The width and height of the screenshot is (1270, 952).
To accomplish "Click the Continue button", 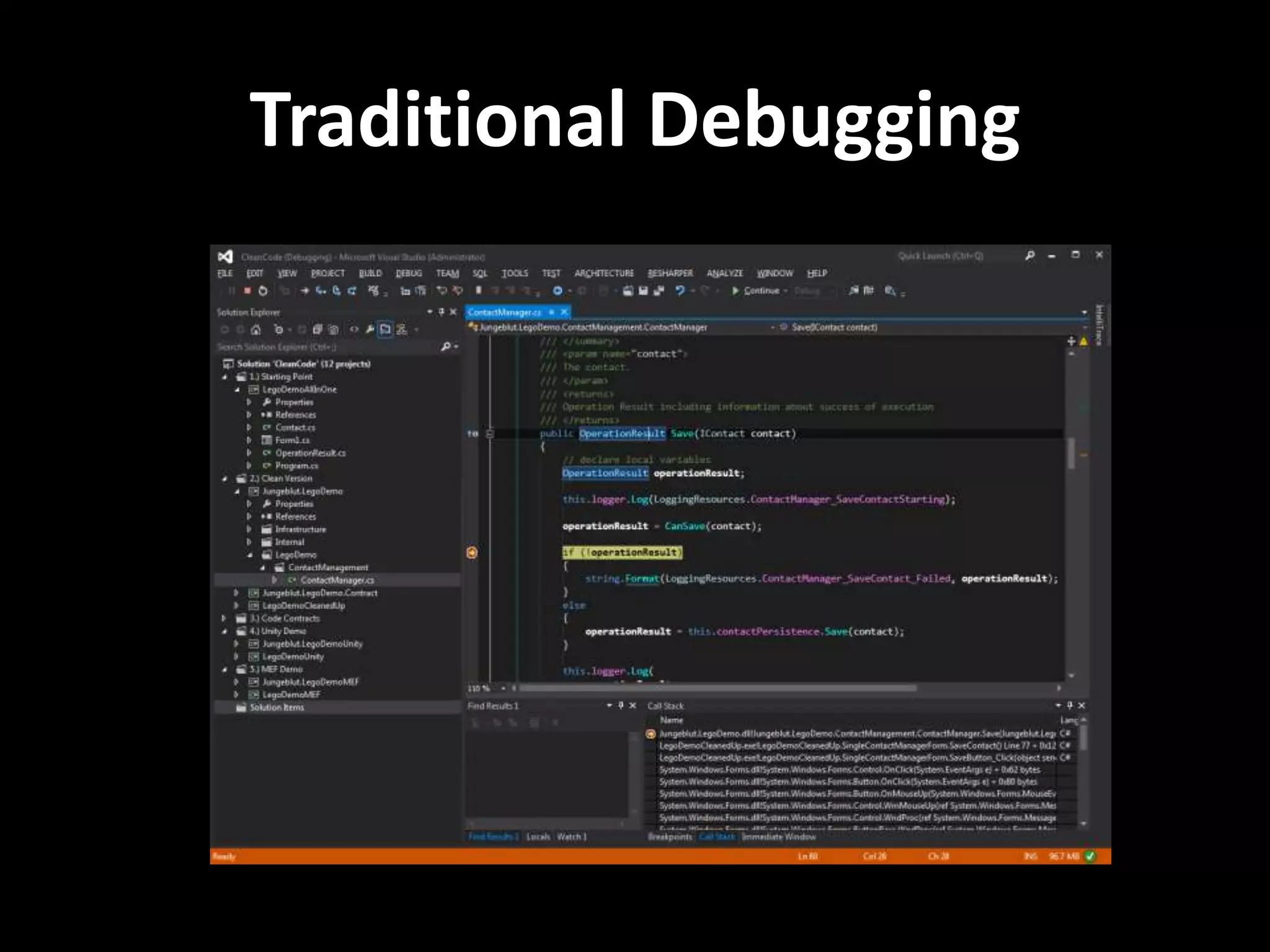I will pos(755,291).
